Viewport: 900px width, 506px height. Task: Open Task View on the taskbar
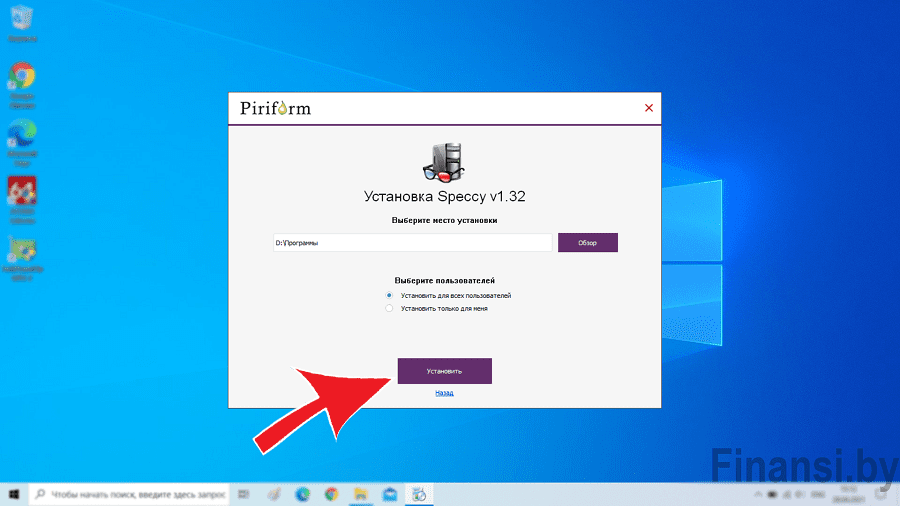[243, 494]
